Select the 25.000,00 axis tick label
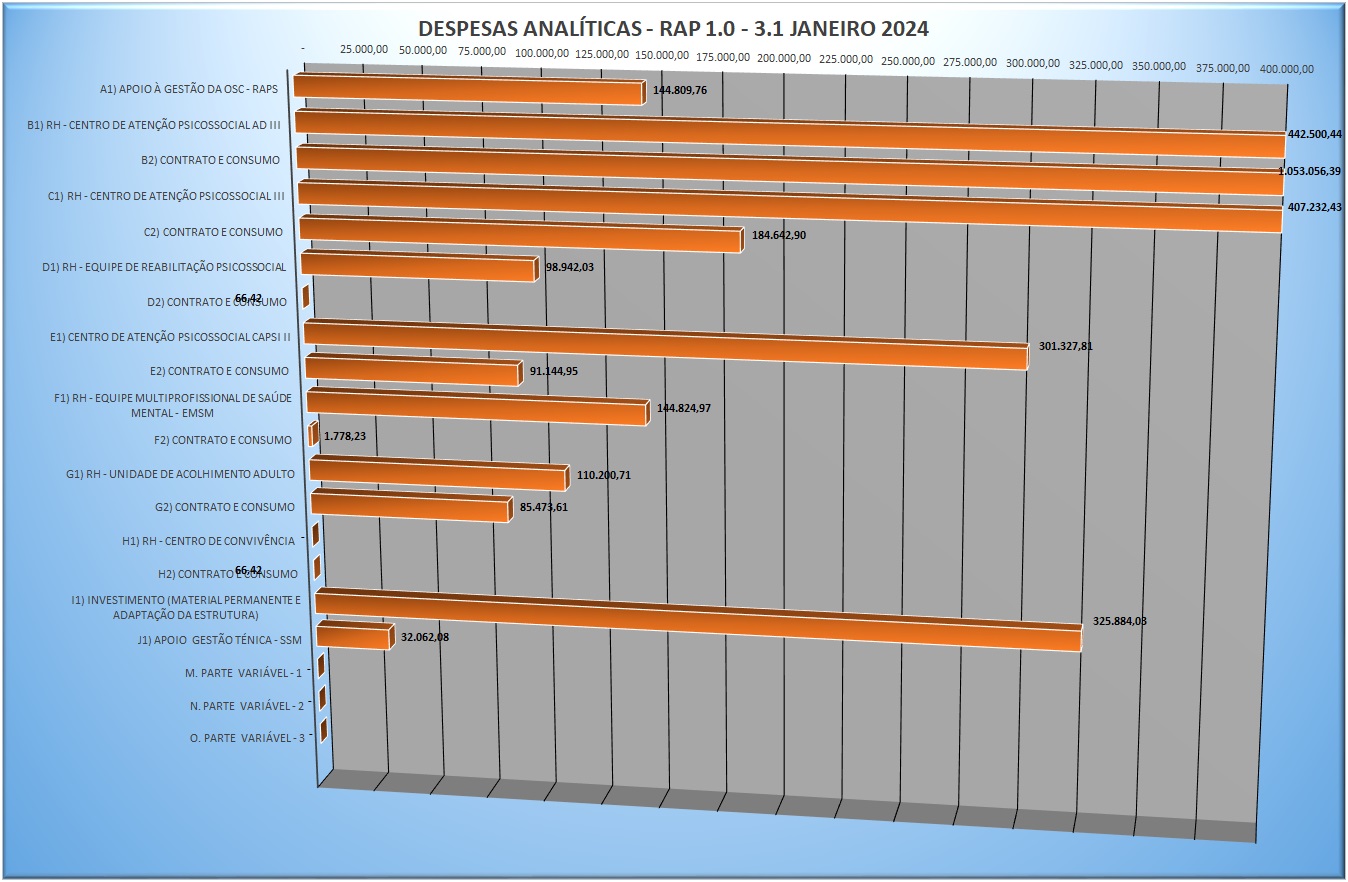 click(x=364, y=49)
